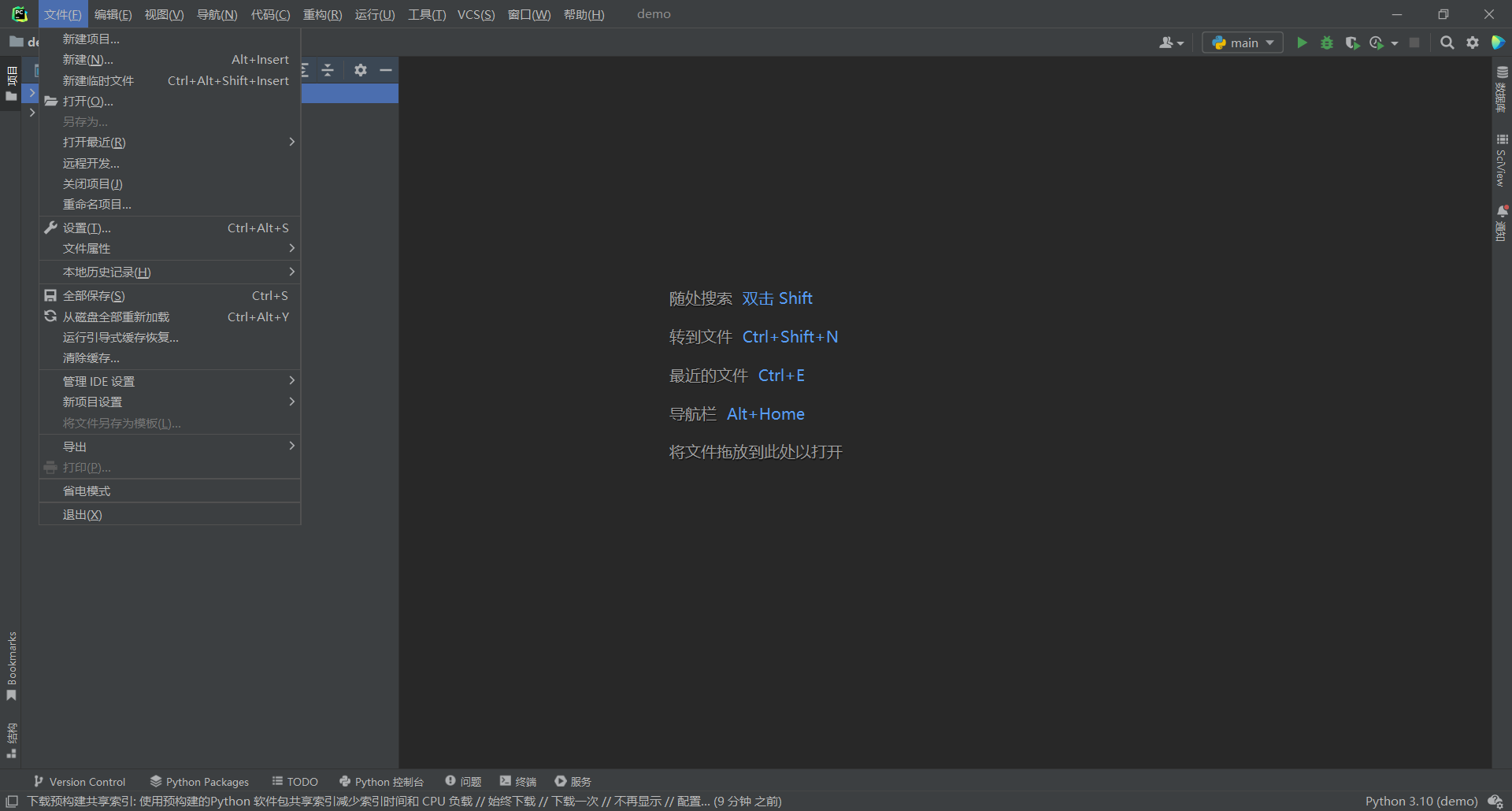The height and width of the screenshot is (811, 1512).
Task: Open Version Control tab
Action: pos(80,781)
